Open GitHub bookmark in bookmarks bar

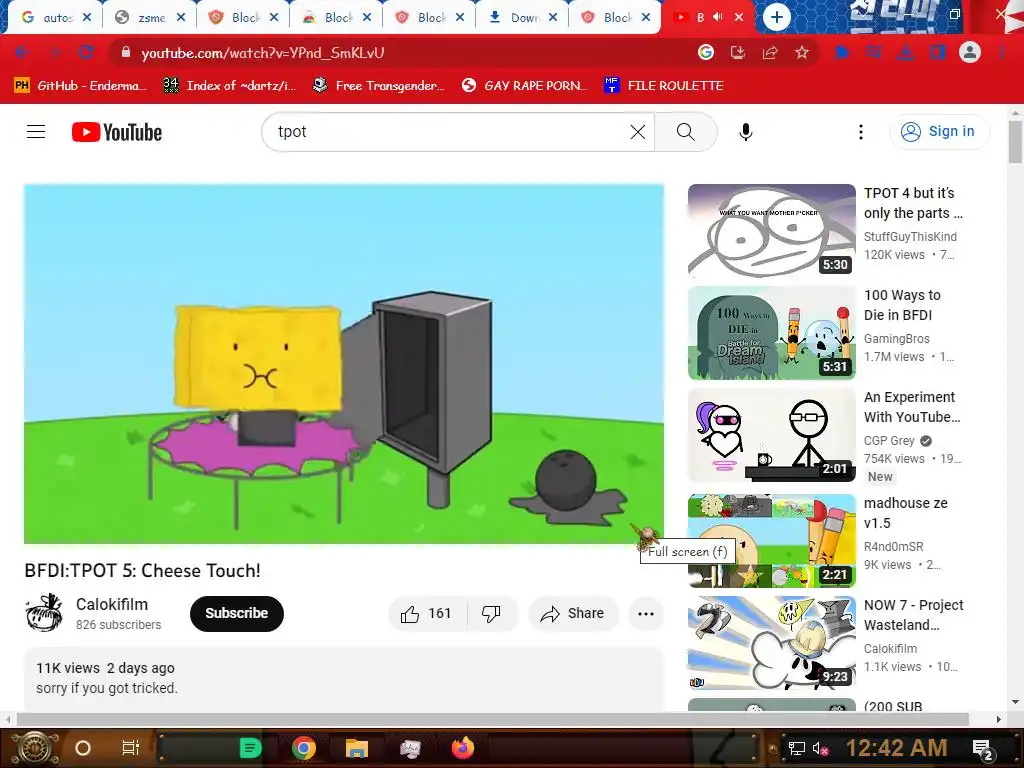click(80, 86)
